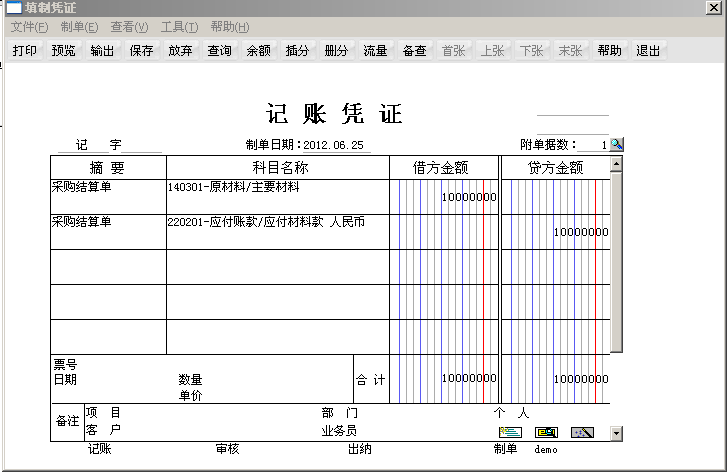Select the 140301-原材料/主要材料 account cell
Viewport: 727px width, 472px height.
pos(277,196)
